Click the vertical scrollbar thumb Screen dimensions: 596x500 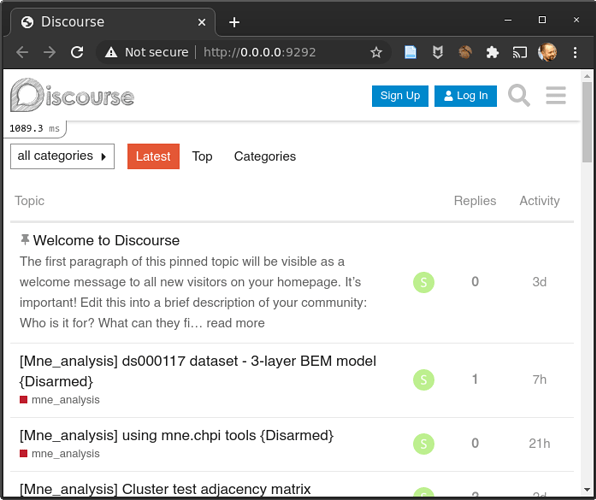click(587, 122)
